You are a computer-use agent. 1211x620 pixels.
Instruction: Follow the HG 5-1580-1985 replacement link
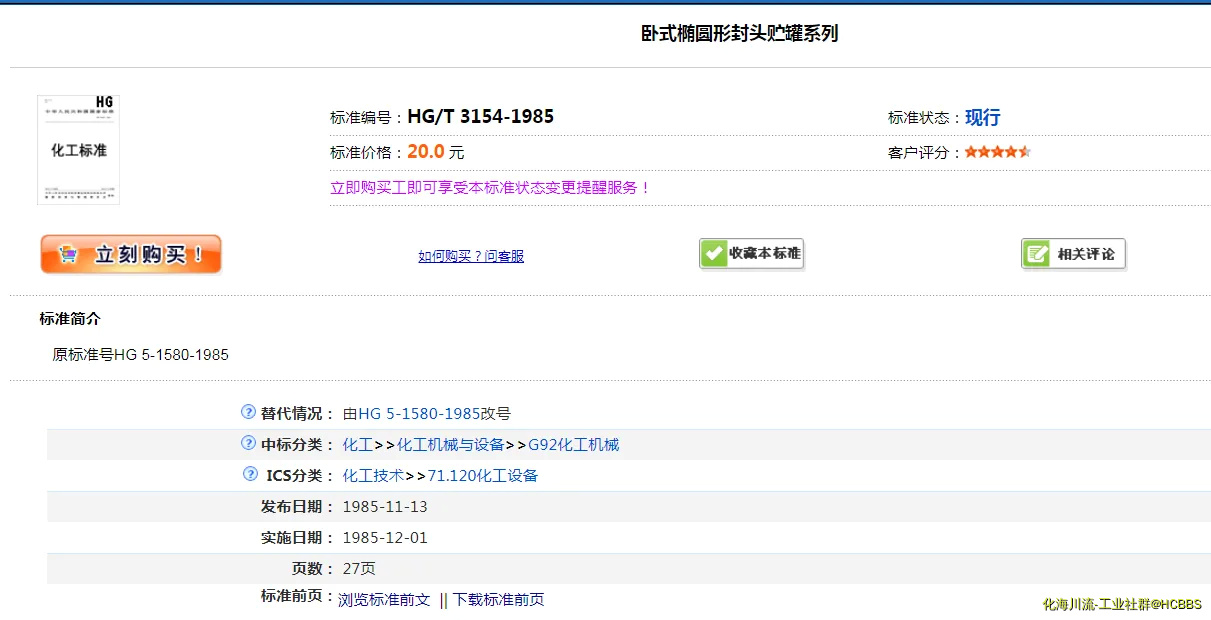(419, 414)
